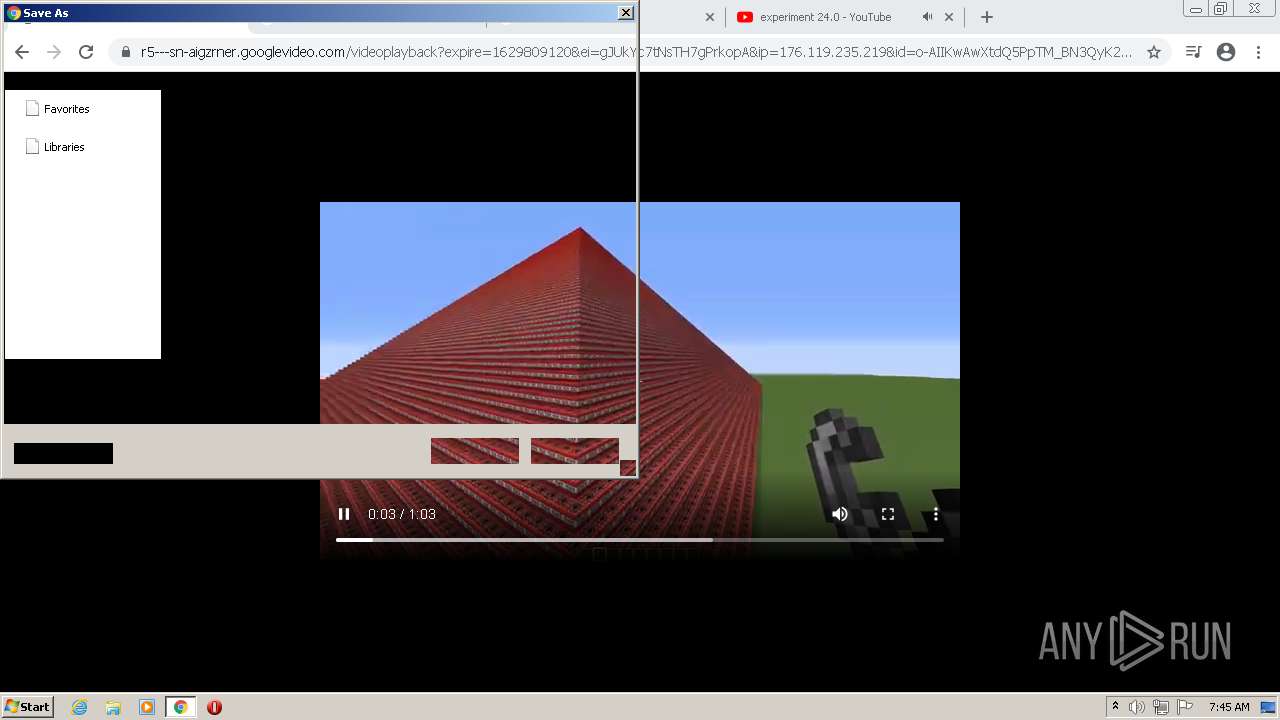Close the Save As dialog
Image resolution: width=1280 pixels, height=720 pixels.
626,13
